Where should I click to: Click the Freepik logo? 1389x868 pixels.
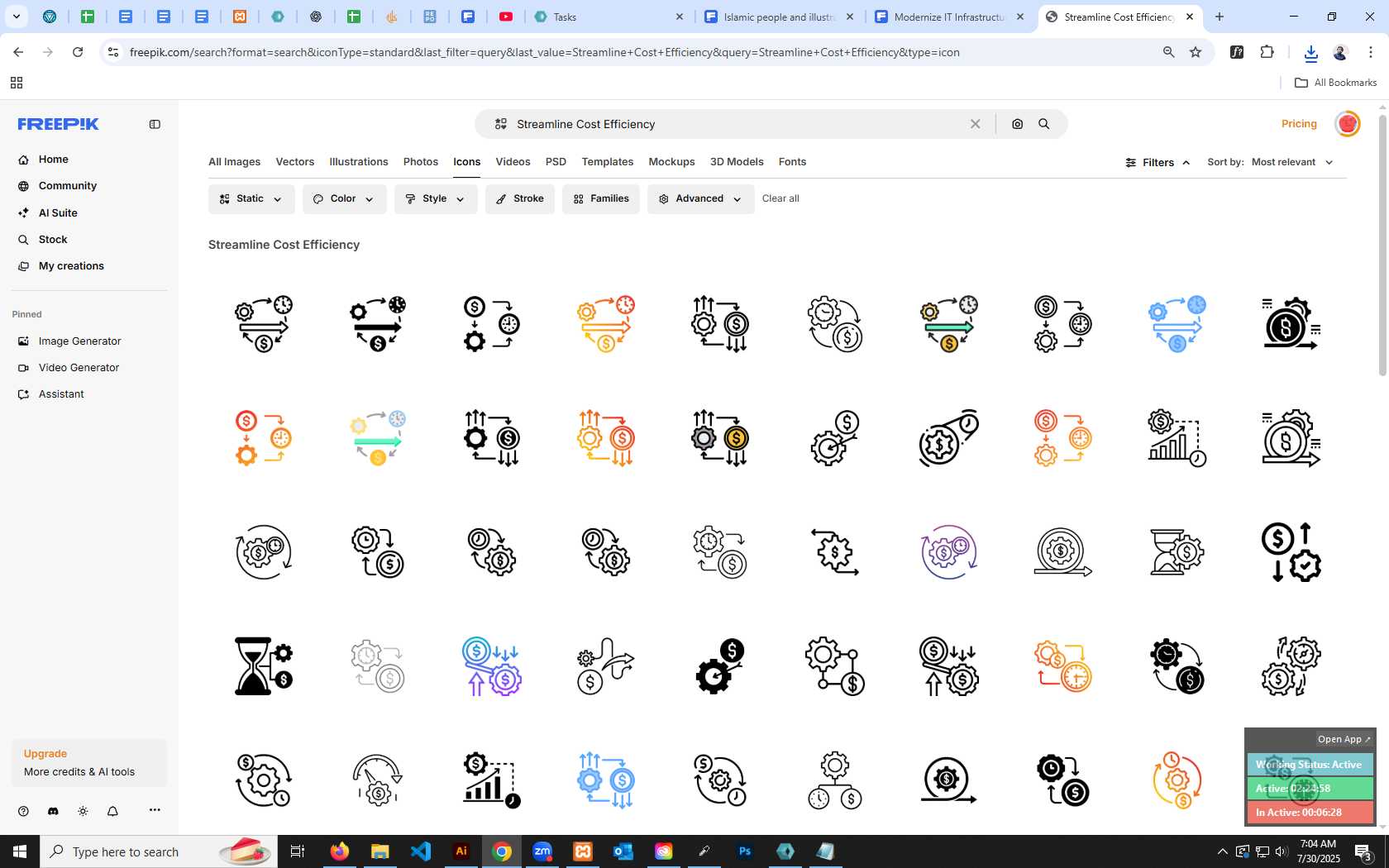coord(58,124)
